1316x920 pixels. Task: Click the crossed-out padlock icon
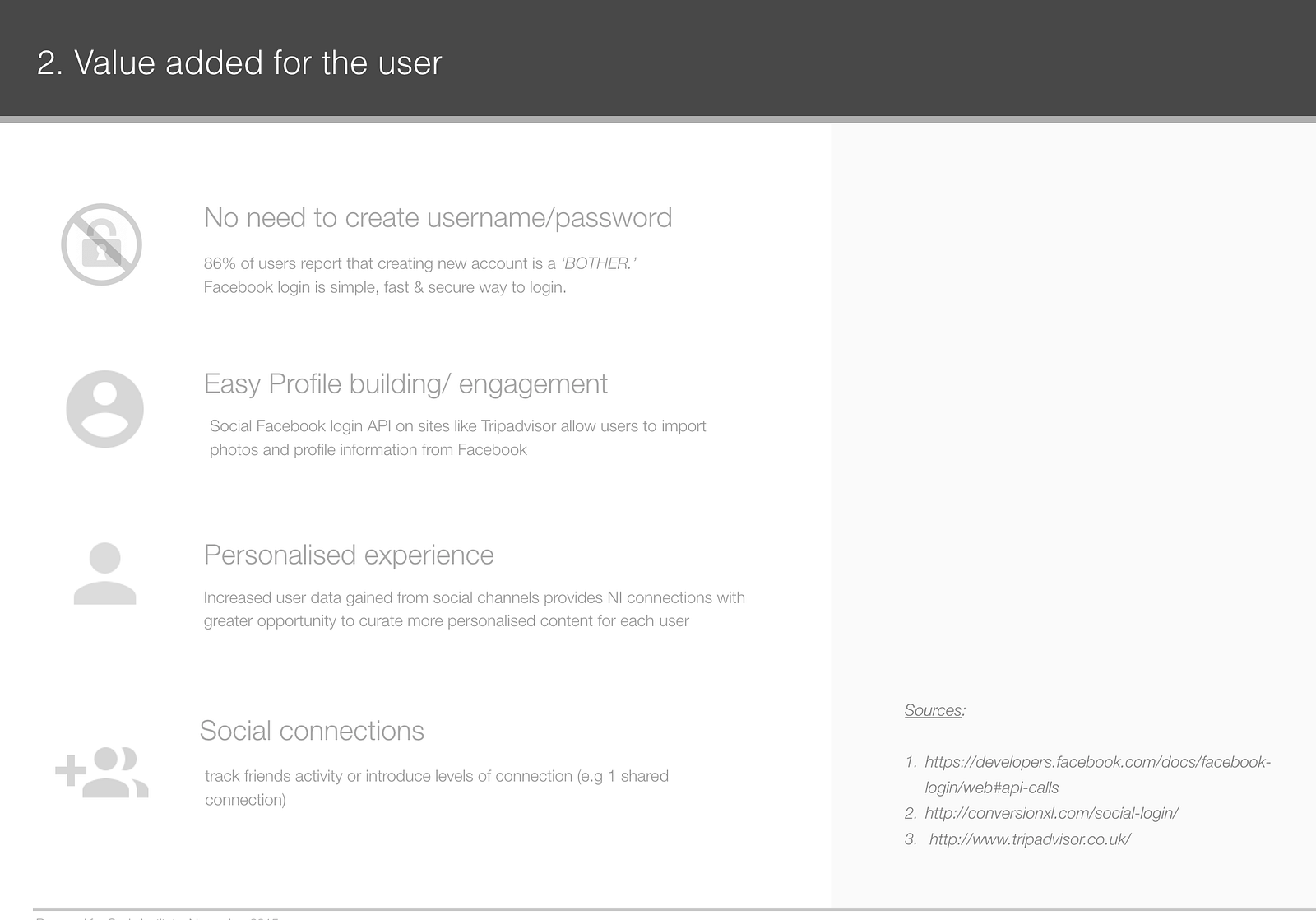[x=101, y=244]
